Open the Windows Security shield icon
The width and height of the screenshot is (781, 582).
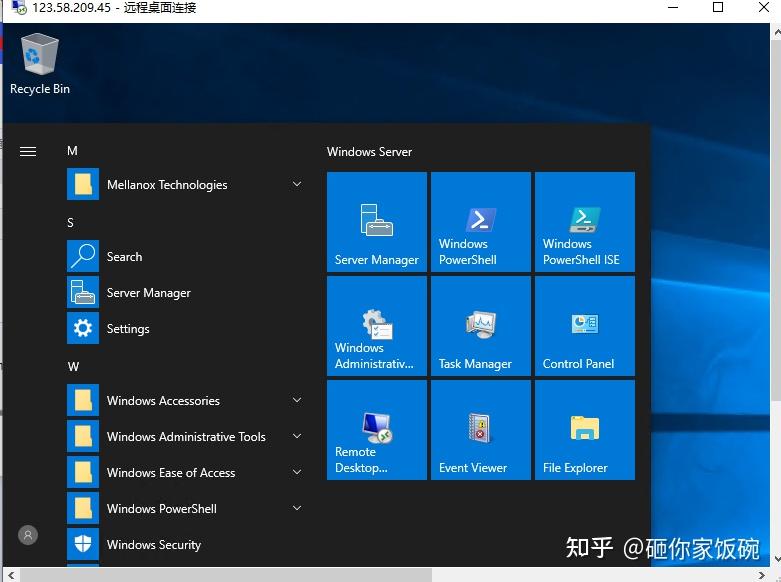(83, 544)
